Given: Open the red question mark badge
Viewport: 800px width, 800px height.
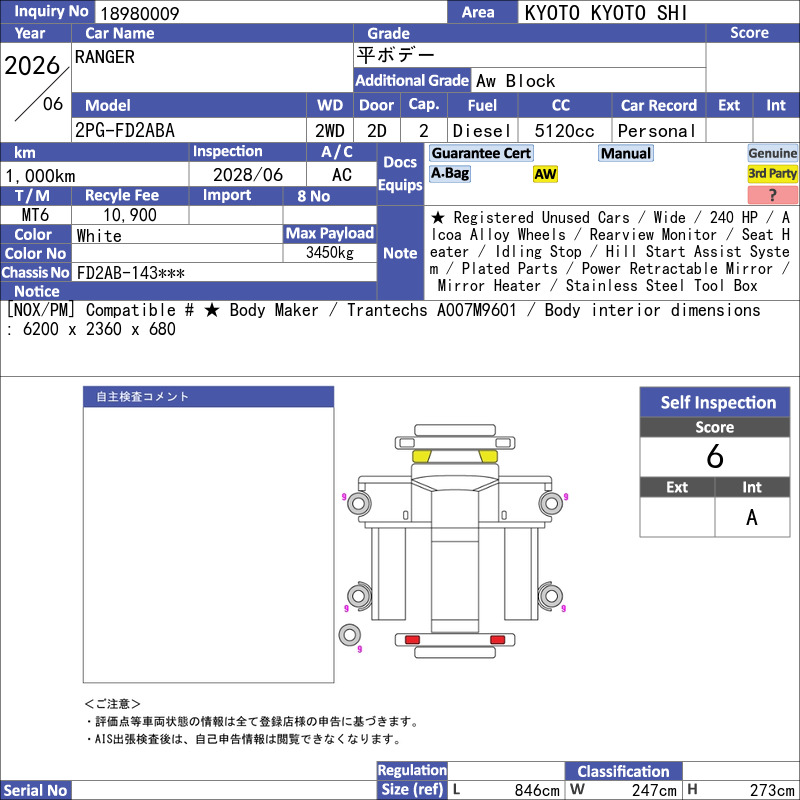Looking at the screenshot, I should 772,194.
